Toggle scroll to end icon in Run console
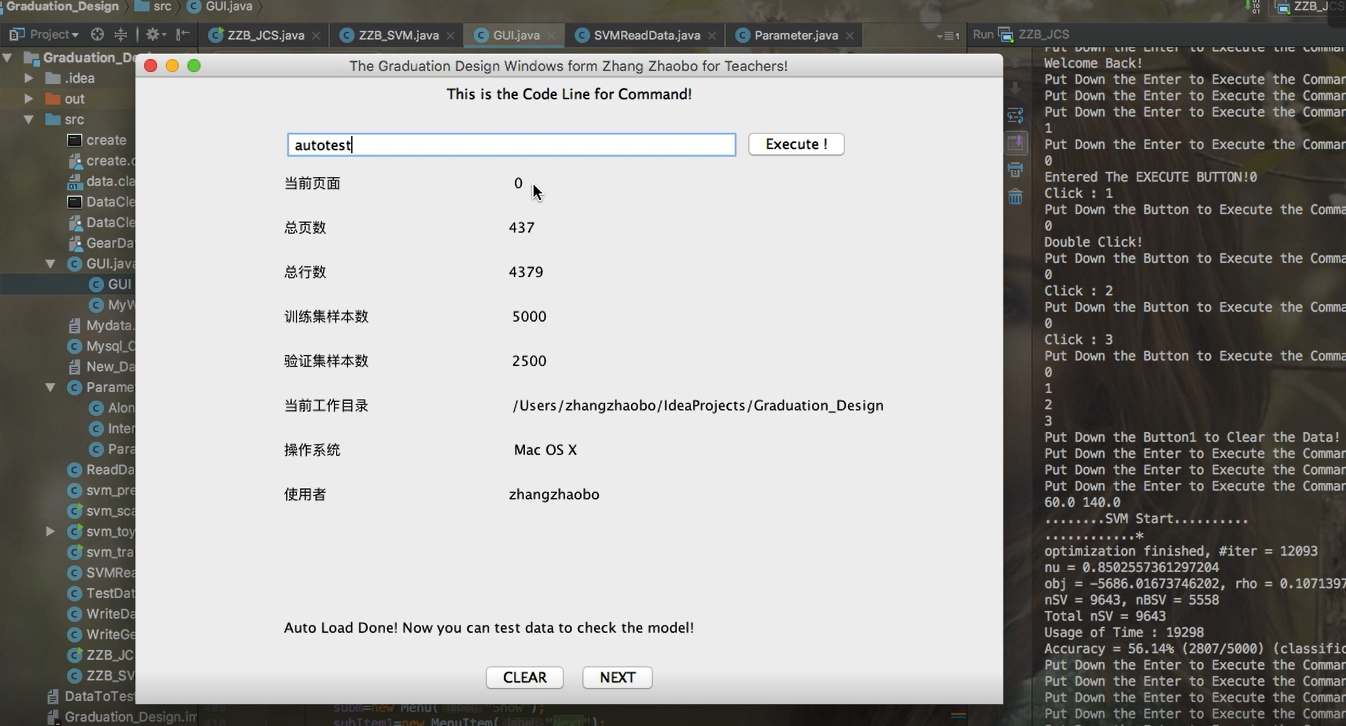This screenshot has height=726, width=1346. click(1015, 143)
